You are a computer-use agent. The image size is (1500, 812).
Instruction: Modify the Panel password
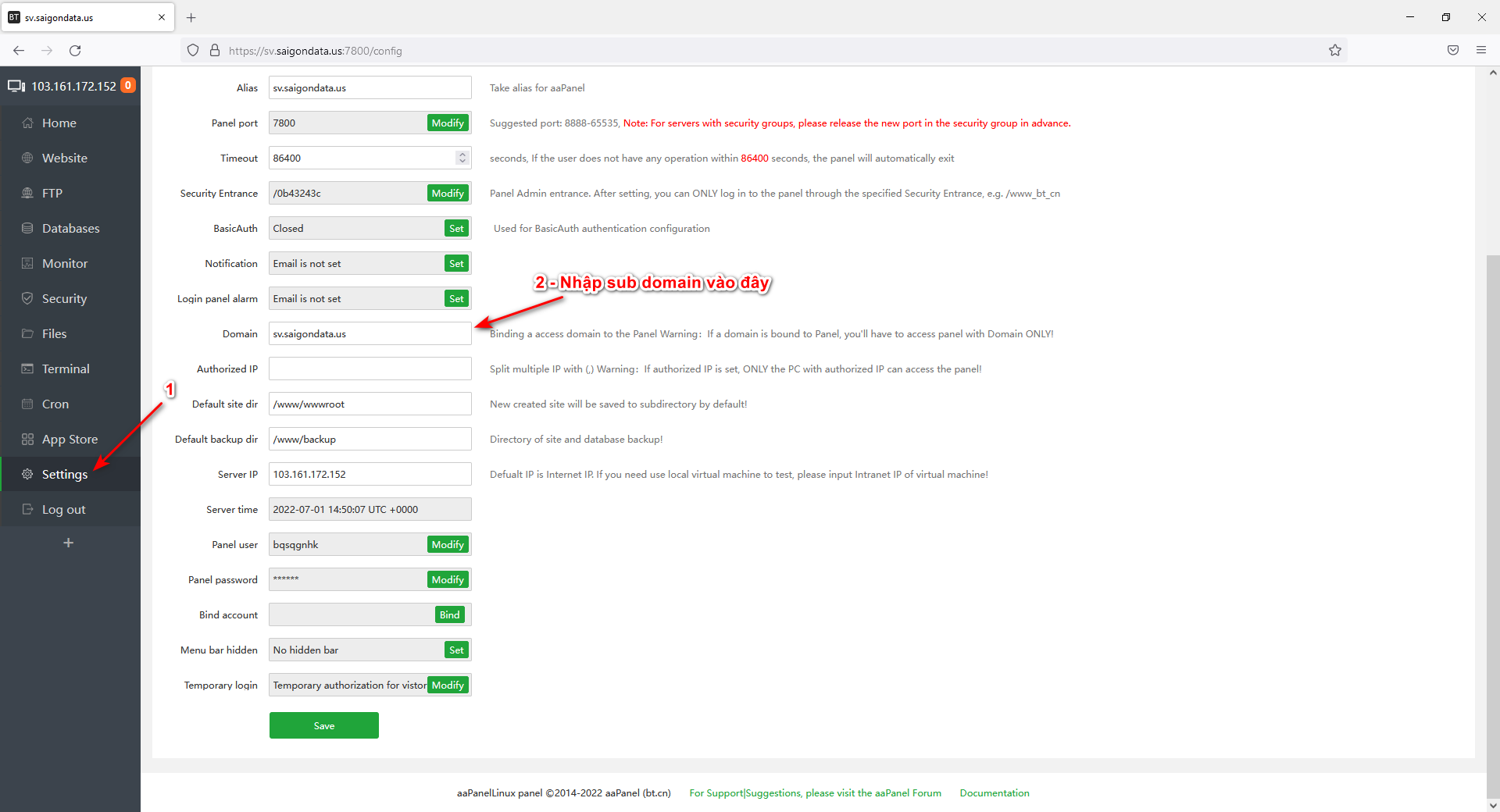(448, 579)
